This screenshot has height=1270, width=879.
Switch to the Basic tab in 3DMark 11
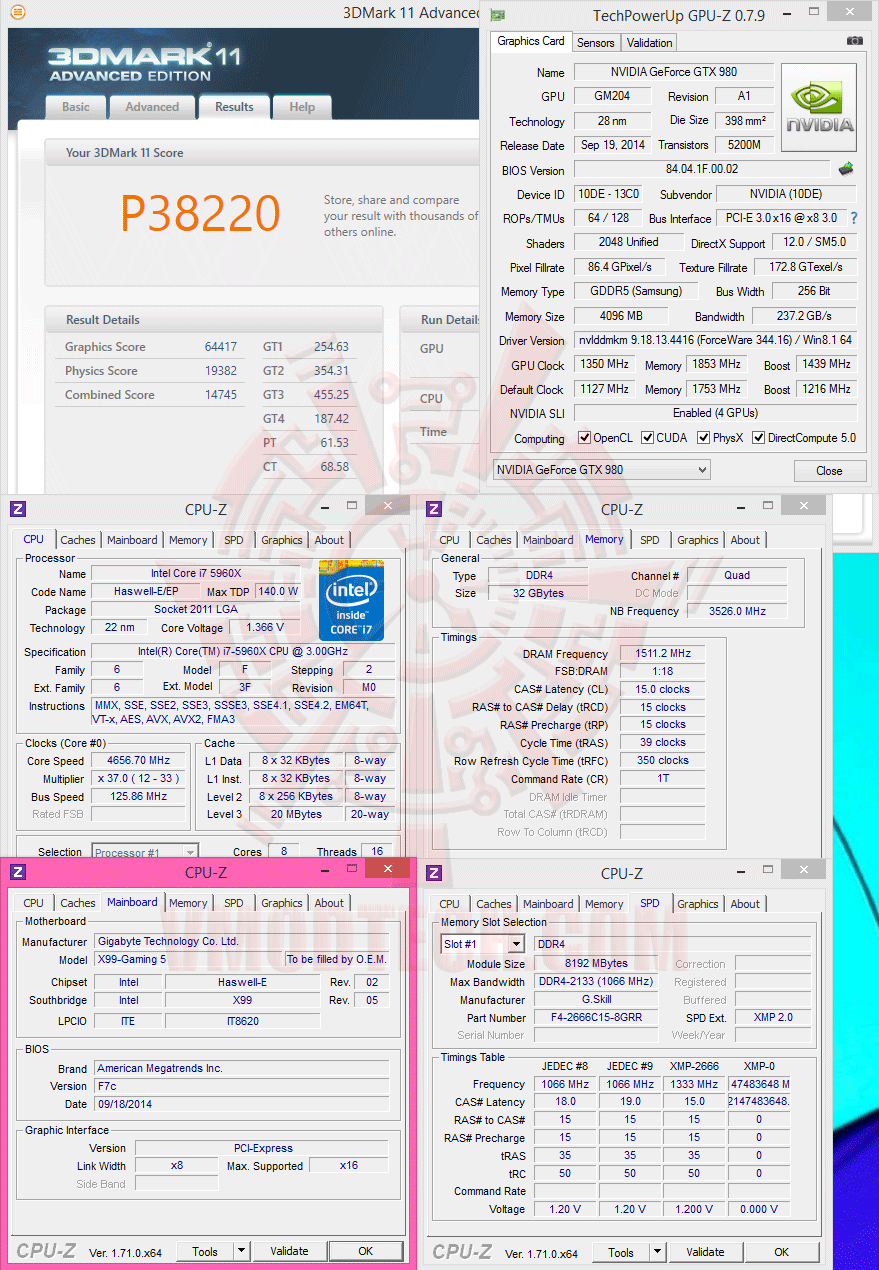coord(76,107)
